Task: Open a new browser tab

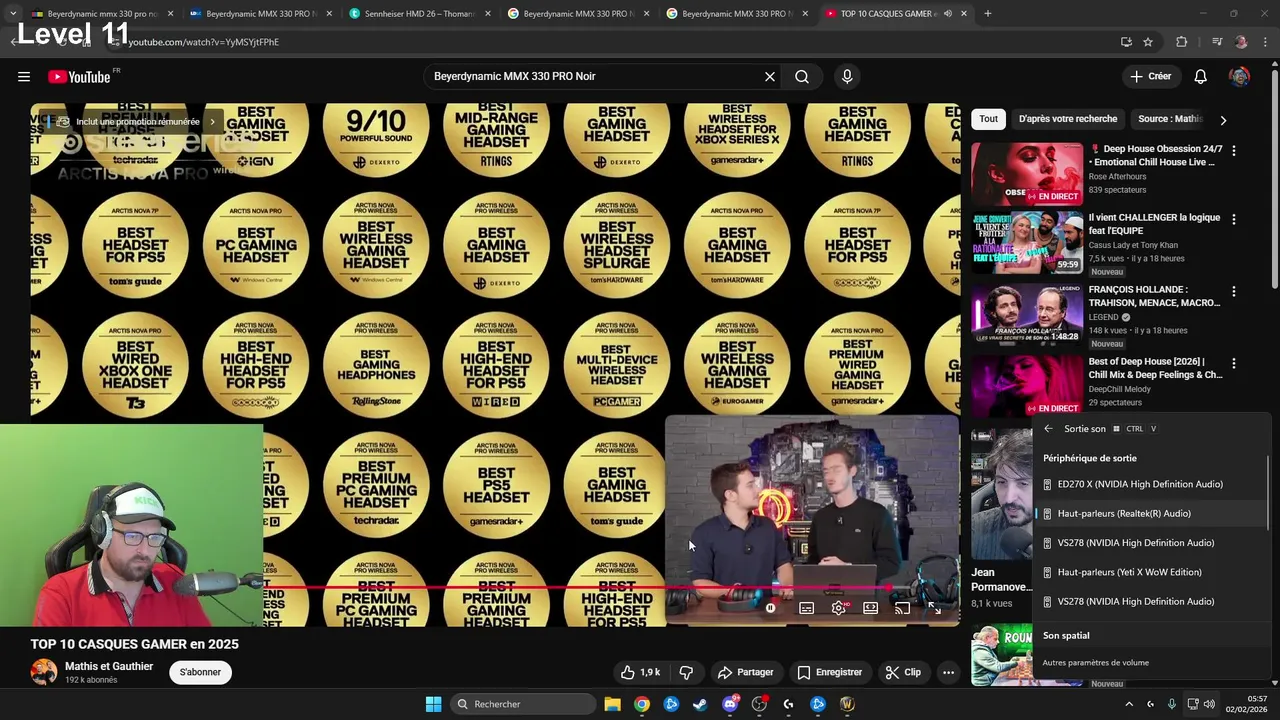Action: pos(988,14)
